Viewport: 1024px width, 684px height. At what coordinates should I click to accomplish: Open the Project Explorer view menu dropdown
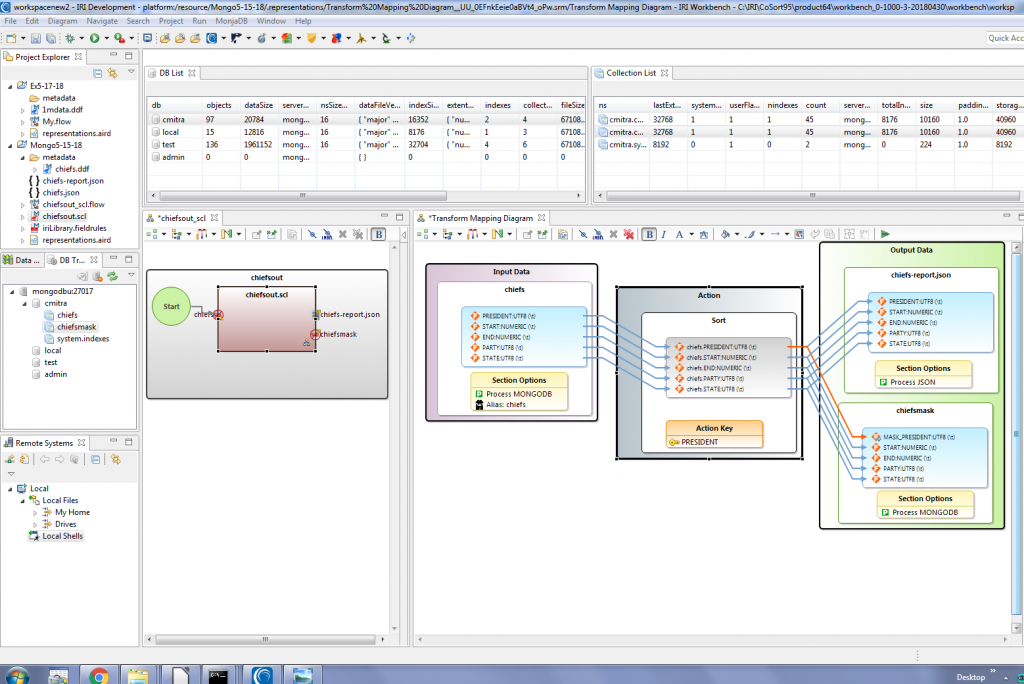pos(131,73)
